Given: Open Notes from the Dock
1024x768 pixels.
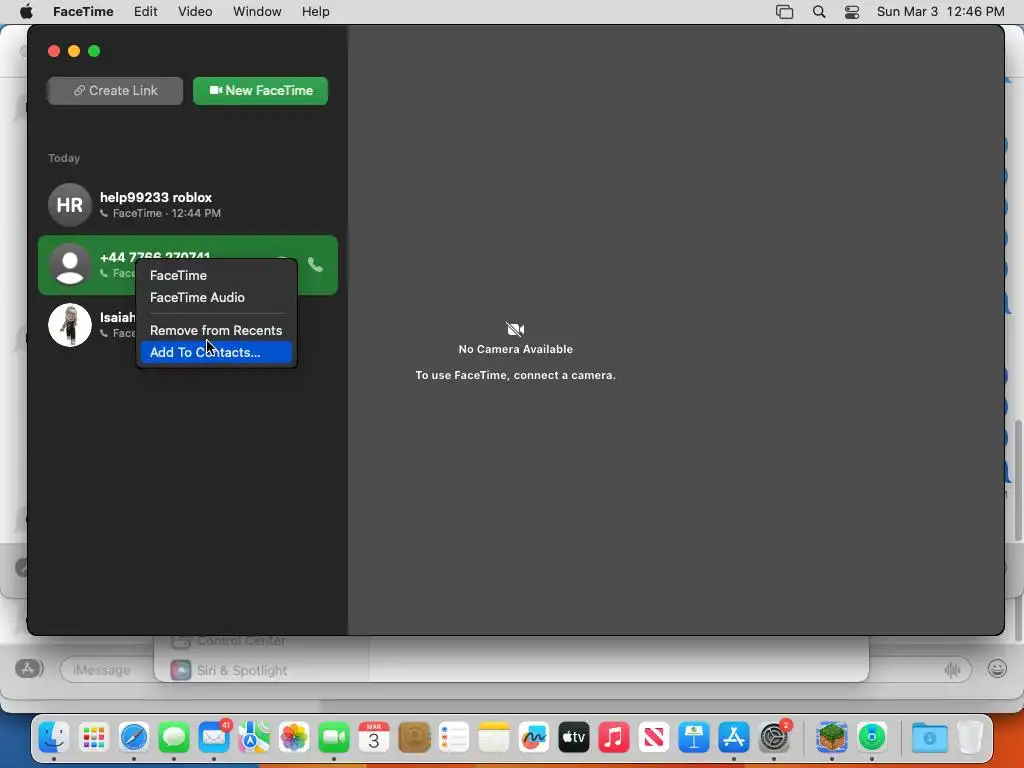Looking at the screenshot, I should pyautogui.click(x=494, y=738).
